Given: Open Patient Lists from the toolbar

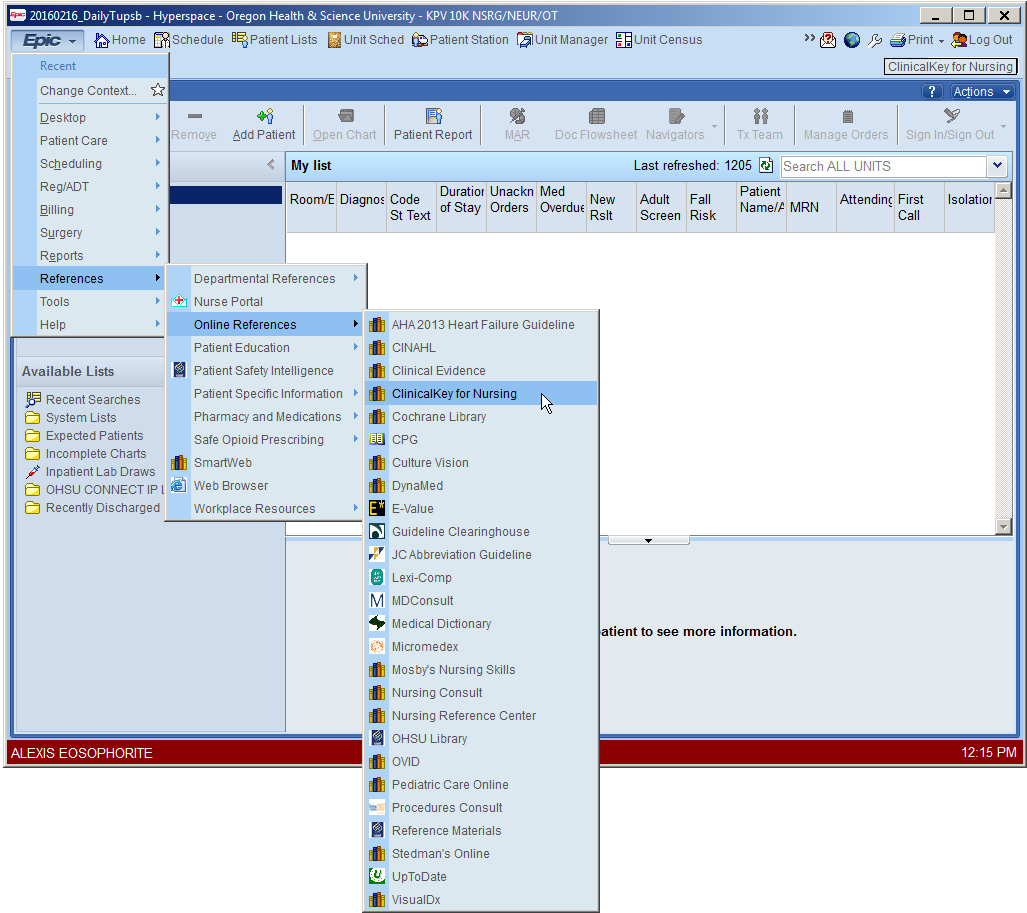Looking at the screenshot, I should coord(274,40).
